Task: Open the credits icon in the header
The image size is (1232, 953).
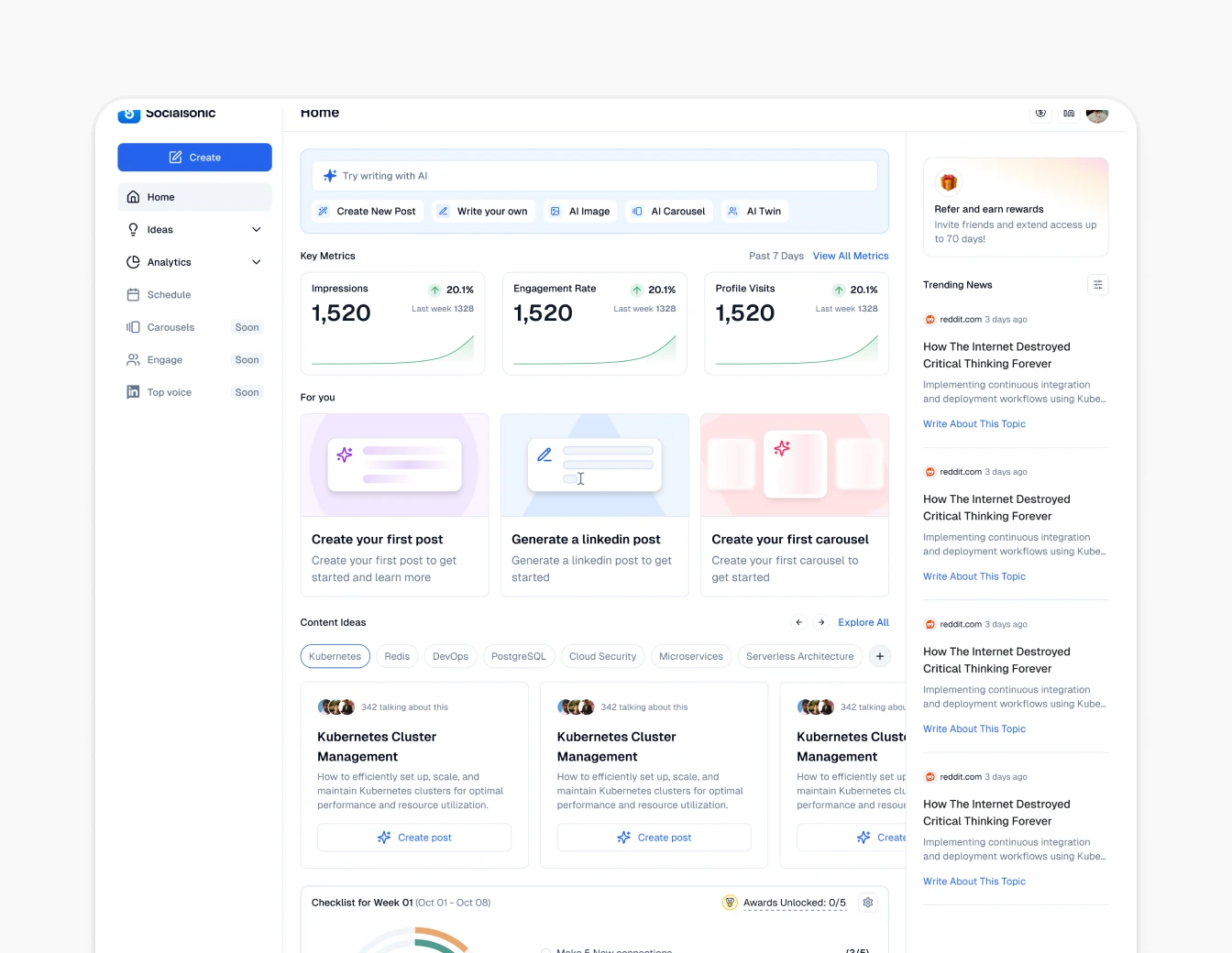Action: (x=1040, y=114)
